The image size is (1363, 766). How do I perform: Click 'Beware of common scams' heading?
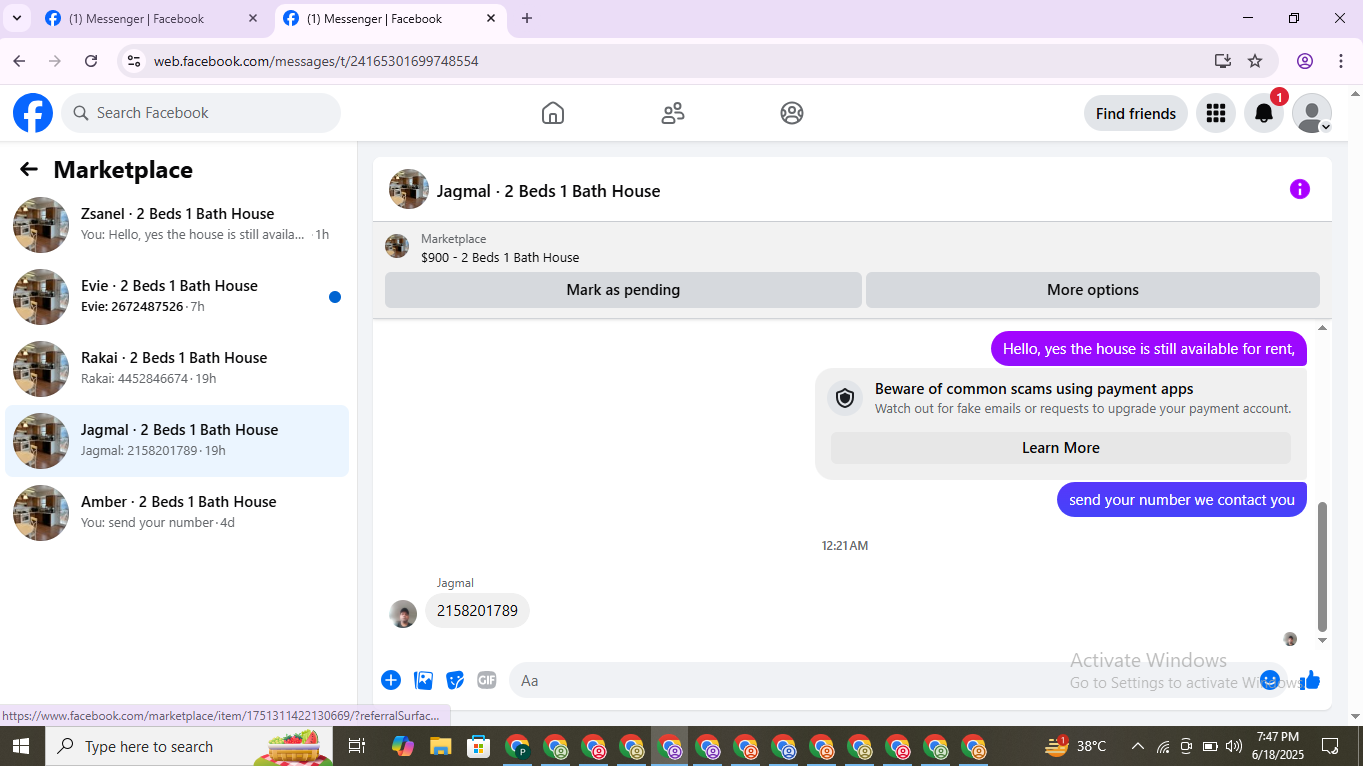point(1034,389)
